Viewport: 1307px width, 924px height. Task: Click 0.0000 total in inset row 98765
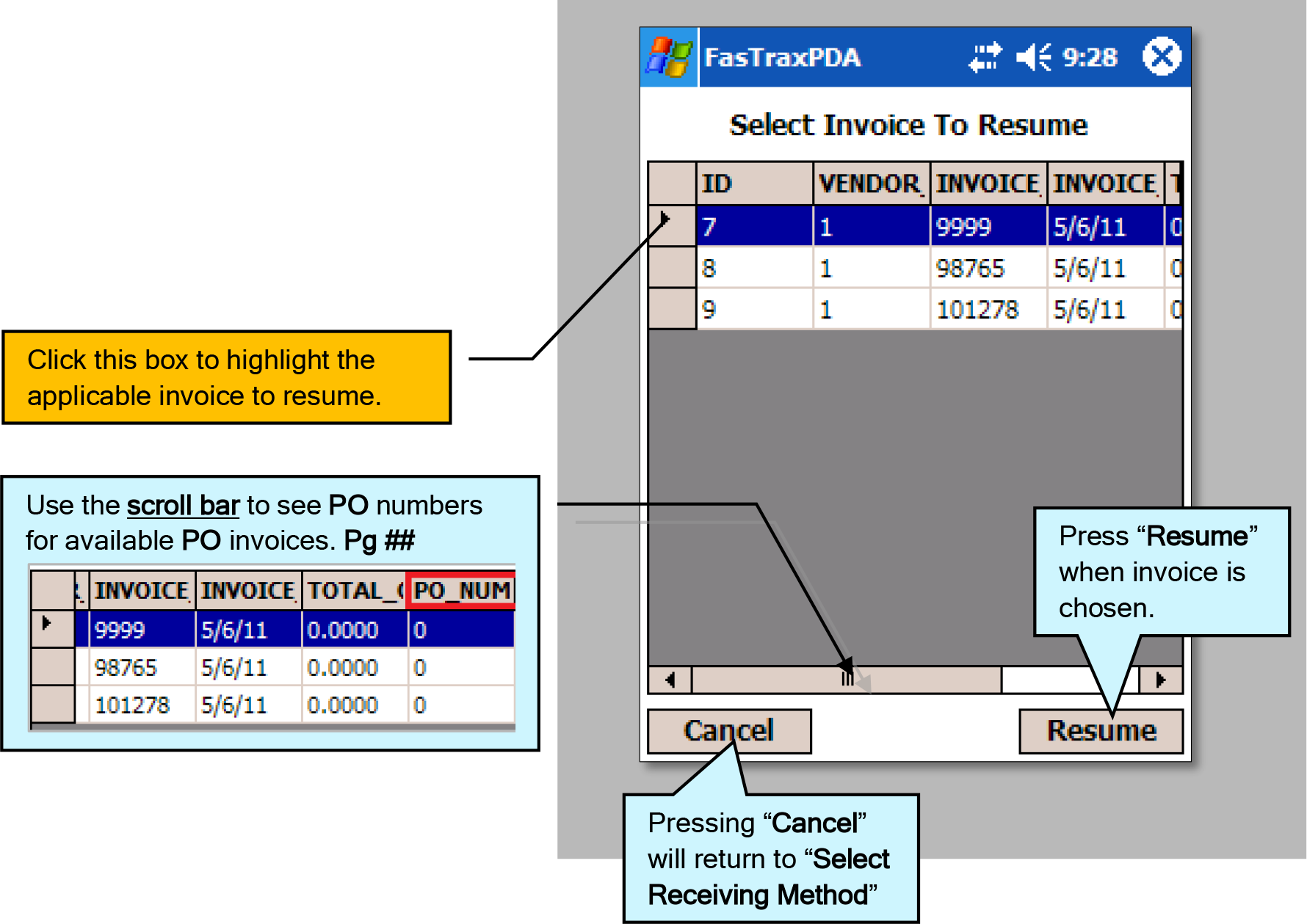point(355,667)
